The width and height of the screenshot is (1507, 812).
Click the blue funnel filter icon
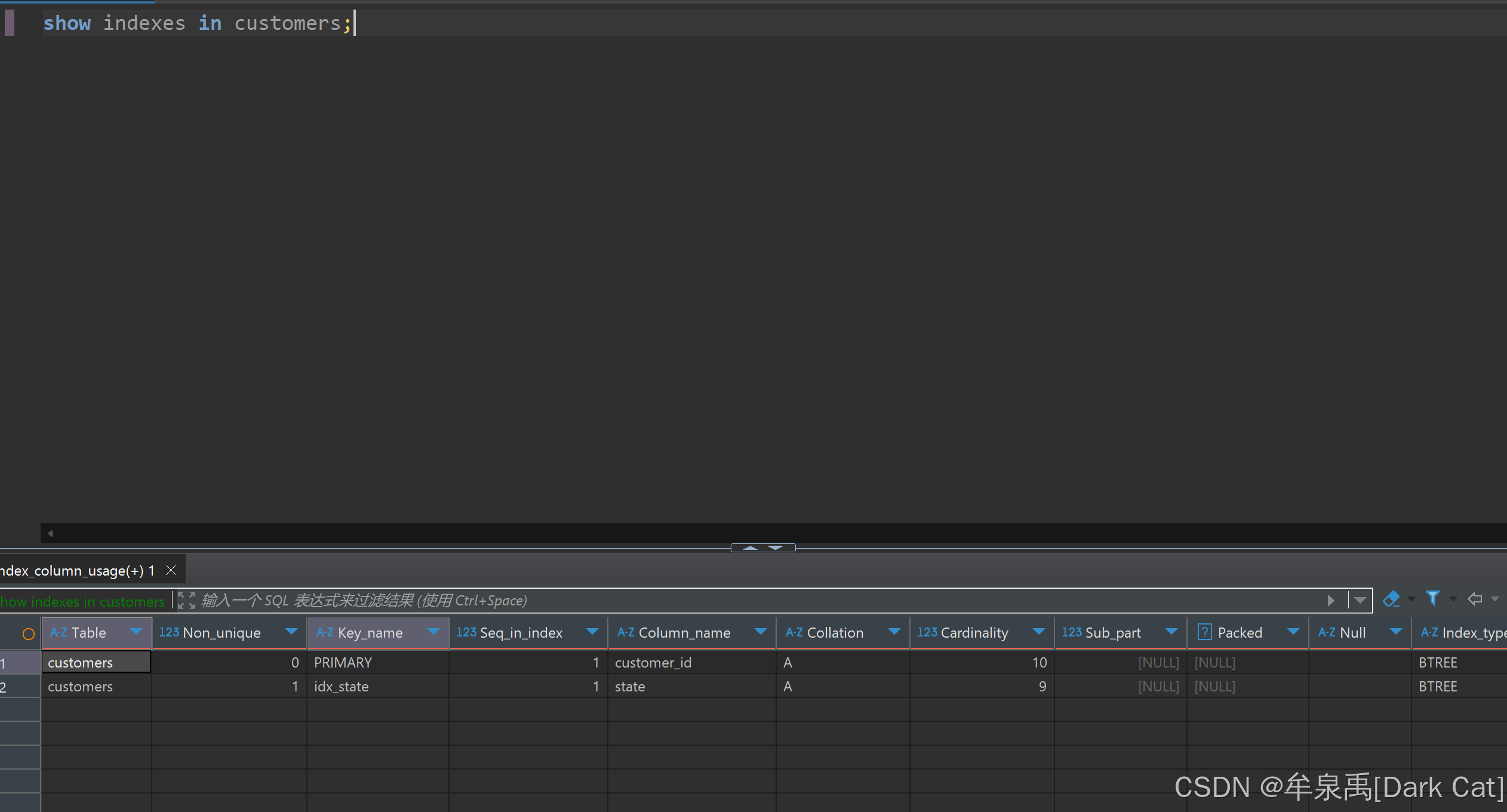coord(1432,598)
